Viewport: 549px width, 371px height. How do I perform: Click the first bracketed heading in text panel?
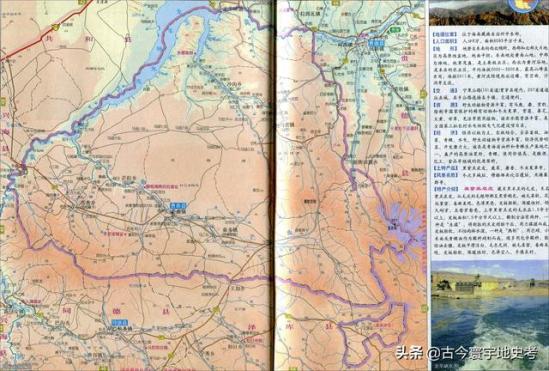(445, 35)
